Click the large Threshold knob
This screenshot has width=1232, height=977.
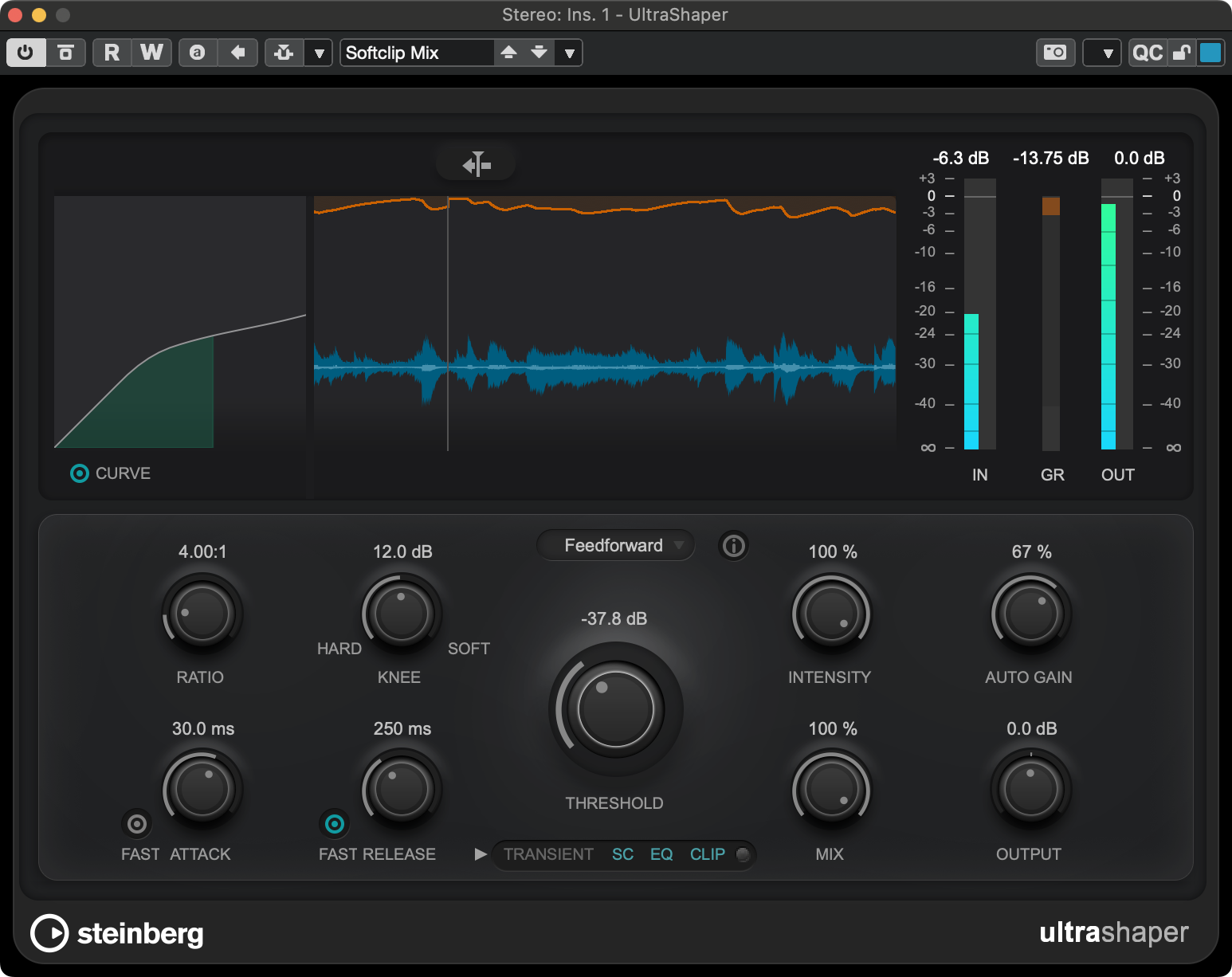pyautogui.click(x=615, y=708)
